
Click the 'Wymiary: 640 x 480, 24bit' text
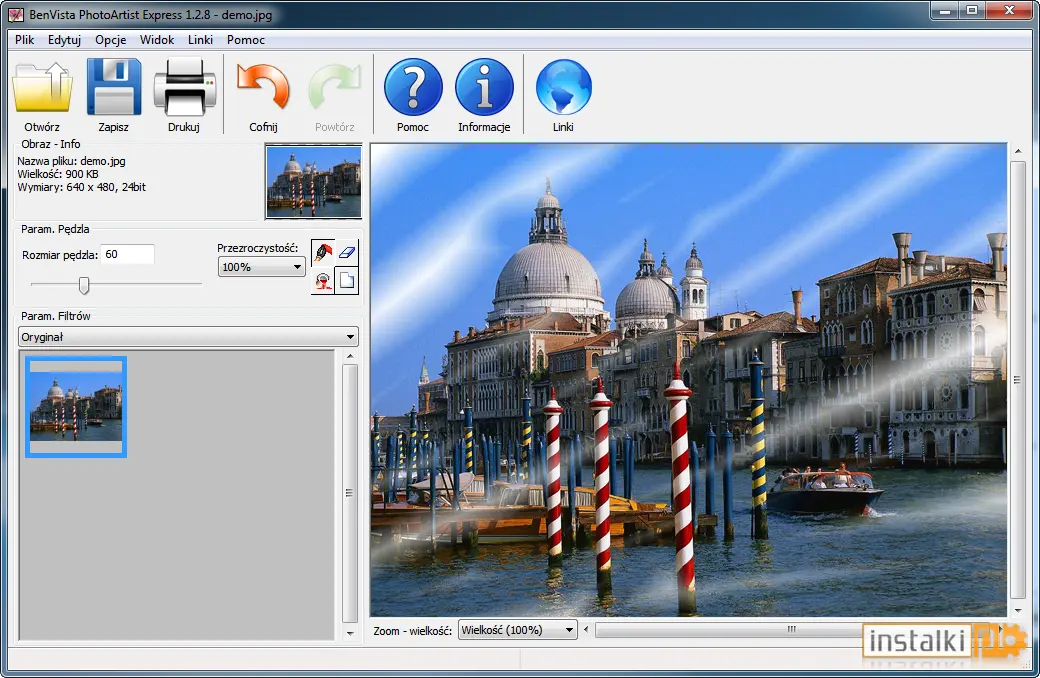click(x=82, y=187)
